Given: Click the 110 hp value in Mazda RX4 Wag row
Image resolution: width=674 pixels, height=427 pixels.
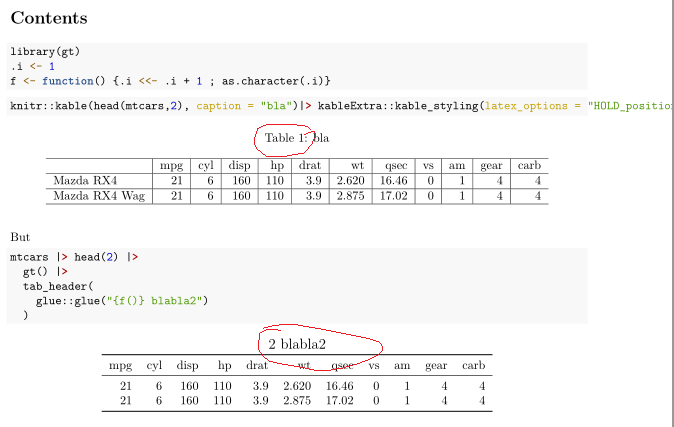Looking at the screenshot, I should pos(275,196).
